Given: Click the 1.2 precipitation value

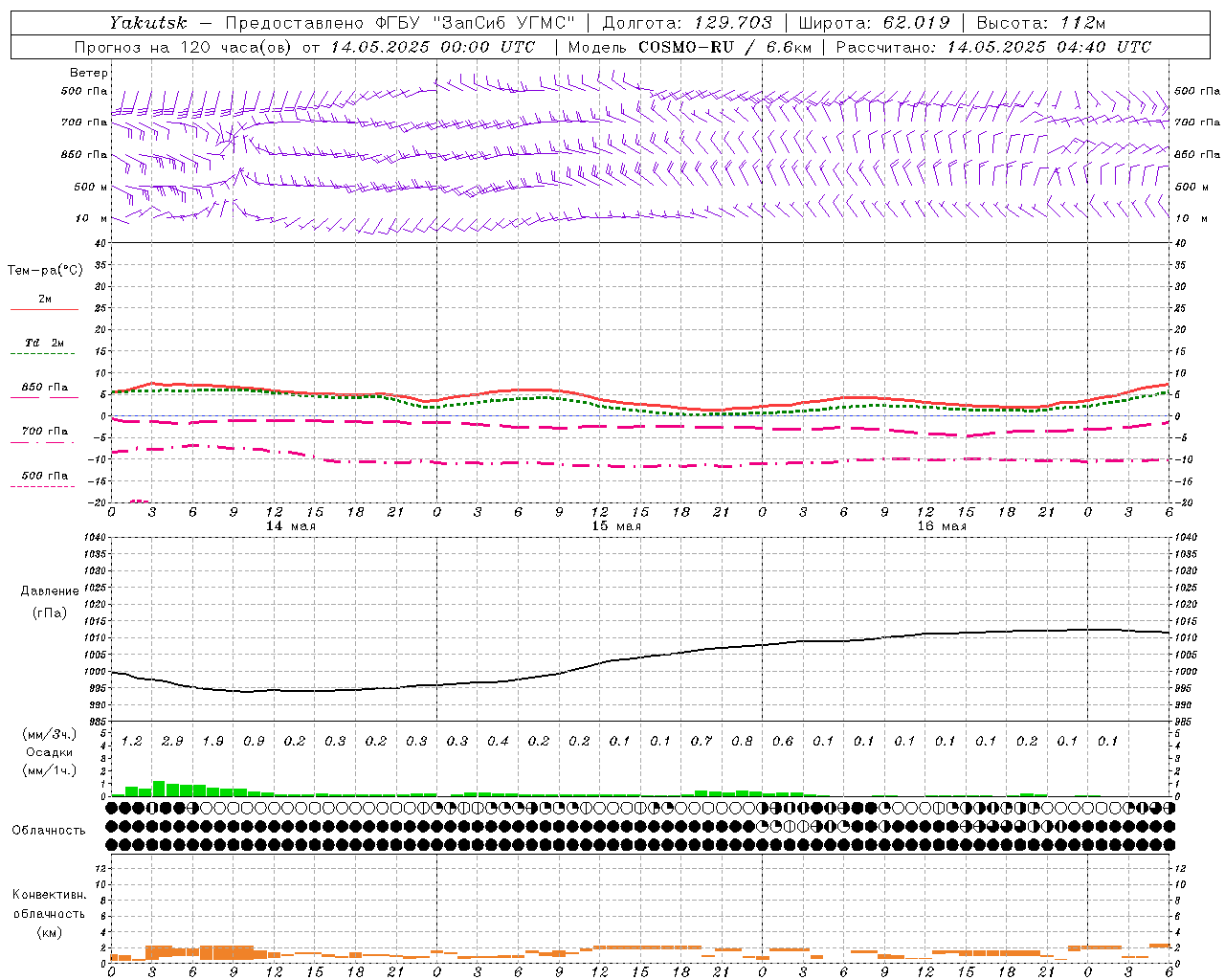Looking at the screenshot, I should pos(132,742).
